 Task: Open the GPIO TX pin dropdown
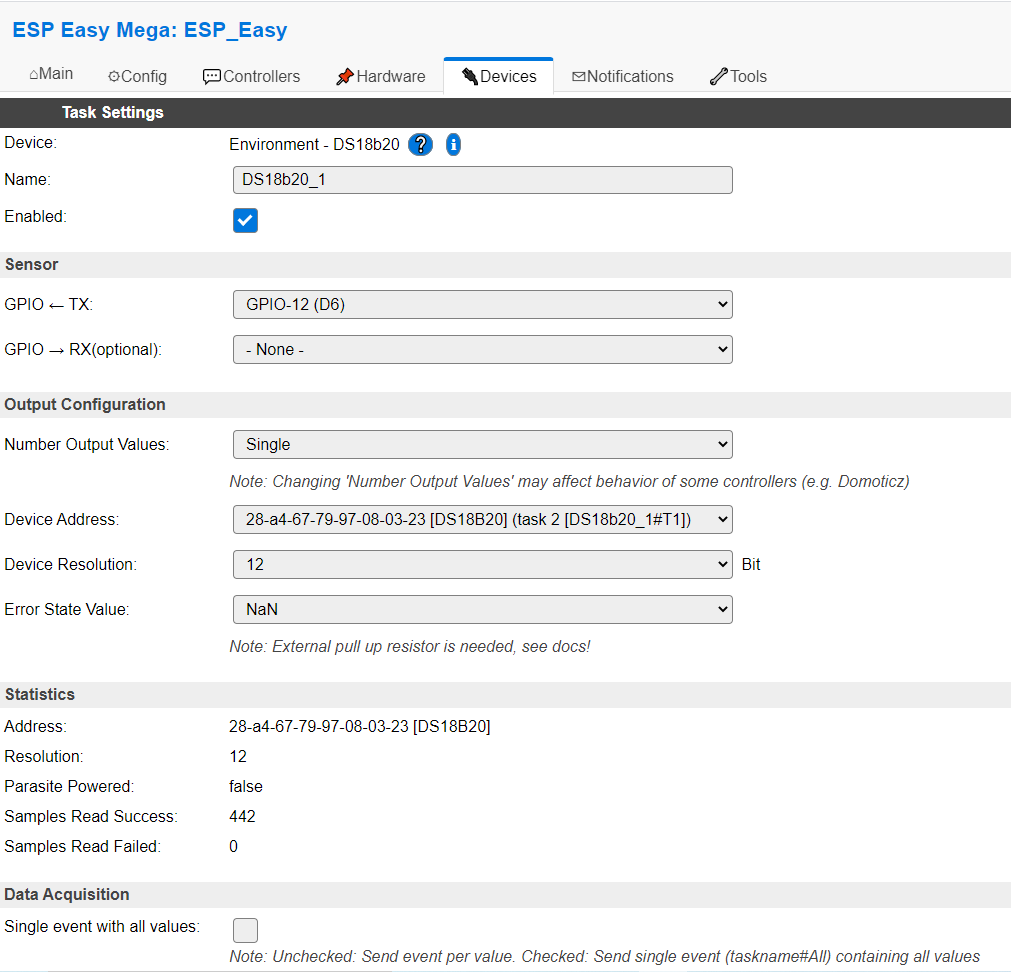(x=482, y=304)
